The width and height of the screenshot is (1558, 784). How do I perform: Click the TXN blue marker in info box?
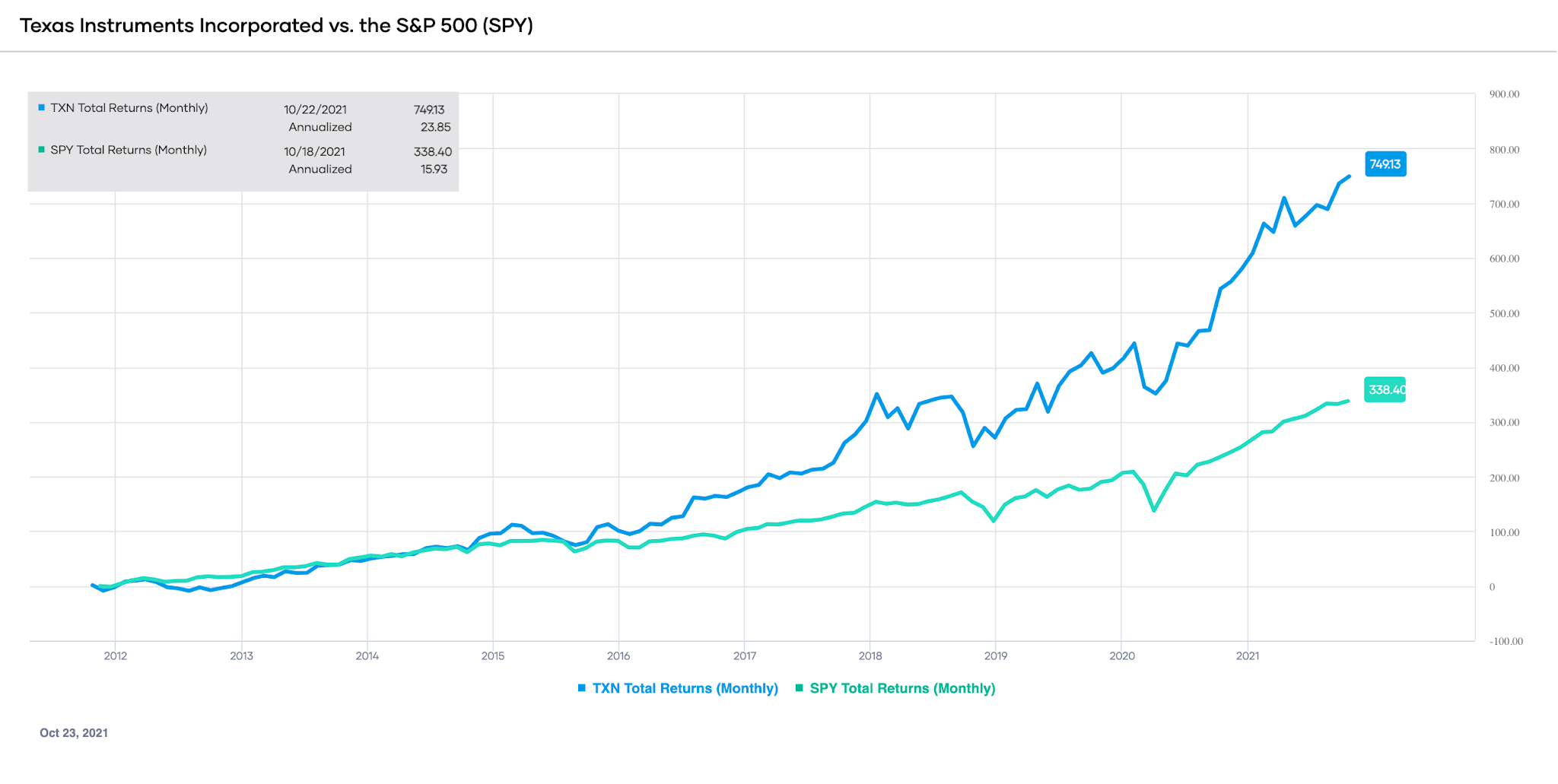[42, 108]
